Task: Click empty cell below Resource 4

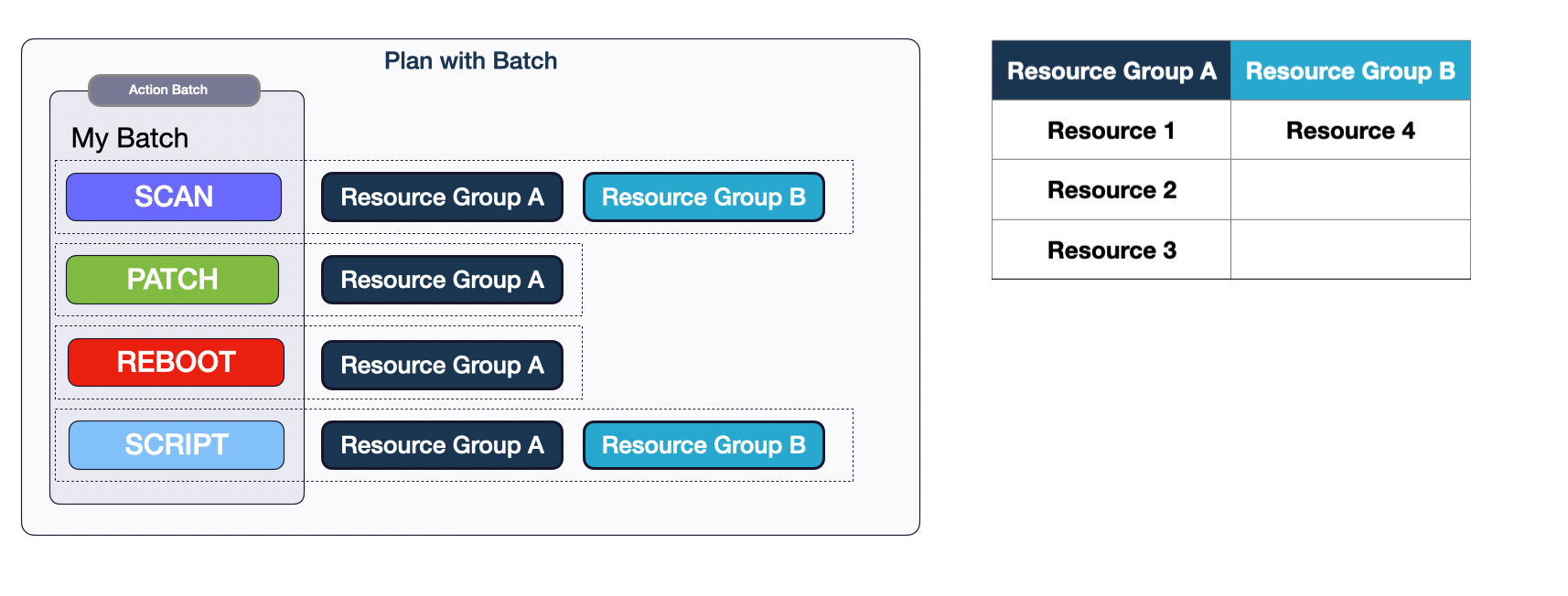Action: coord(1350,190)
